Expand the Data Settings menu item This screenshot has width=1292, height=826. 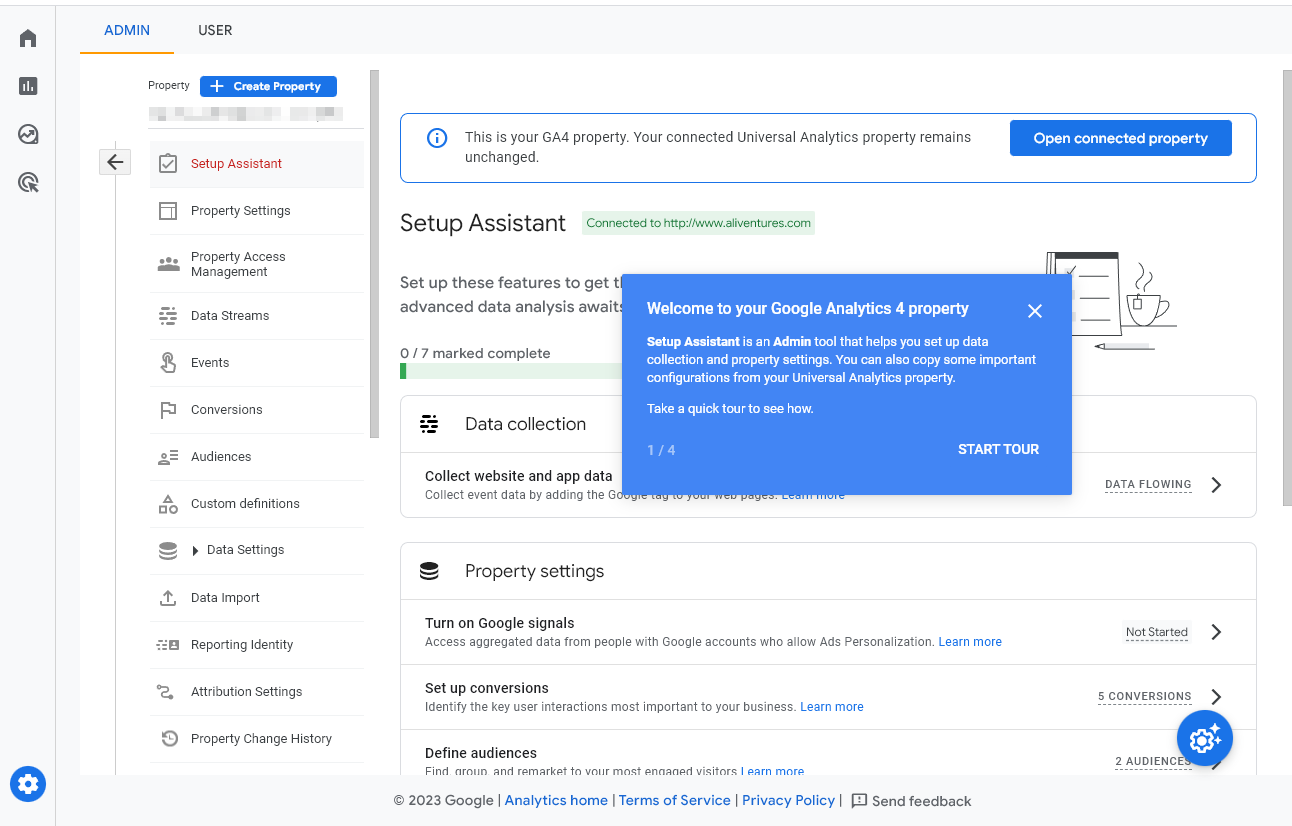click(x=245, y=550)
